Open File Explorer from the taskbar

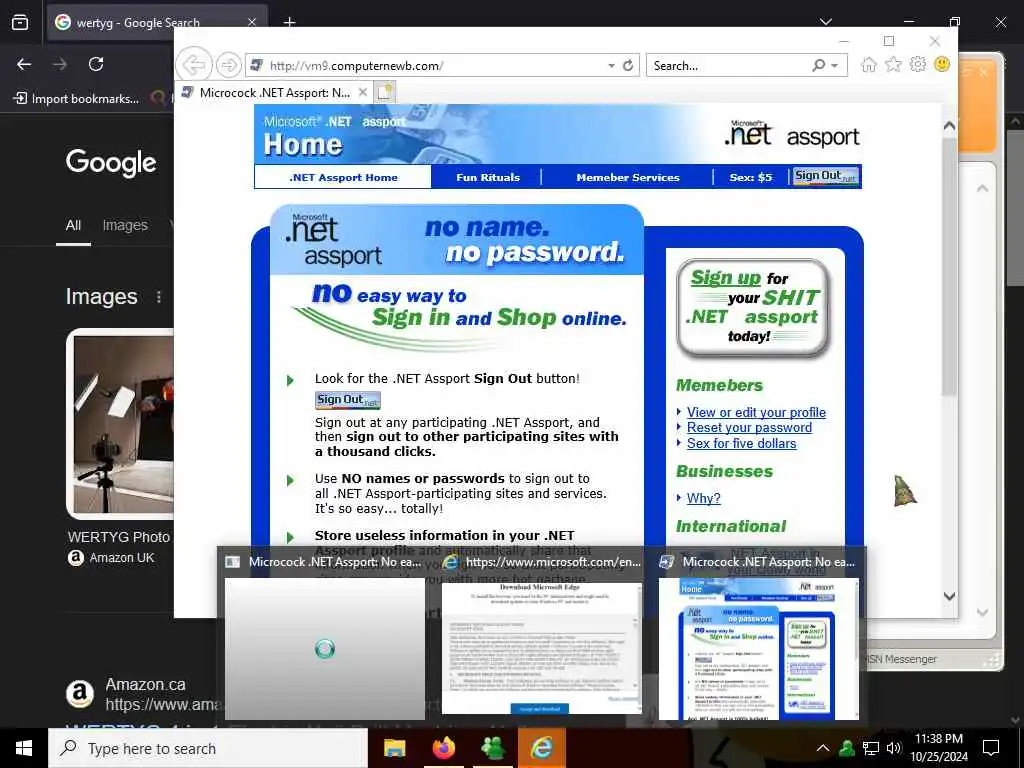tap(394, 748)
